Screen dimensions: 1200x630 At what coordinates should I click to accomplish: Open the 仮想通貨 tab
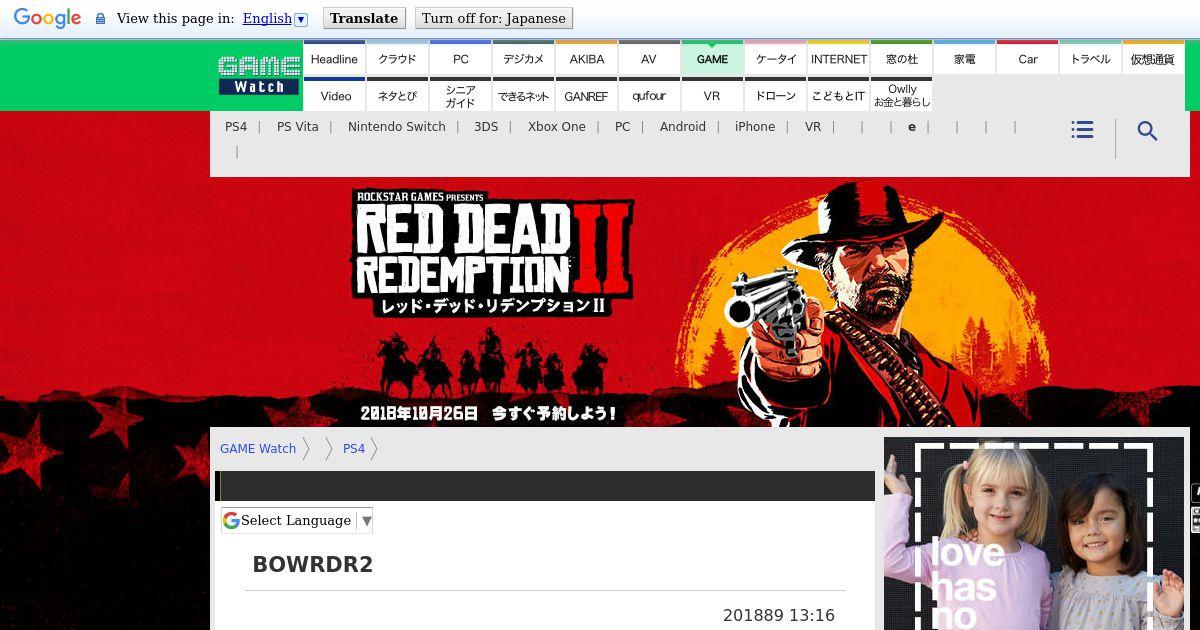tap(1152, 58)
